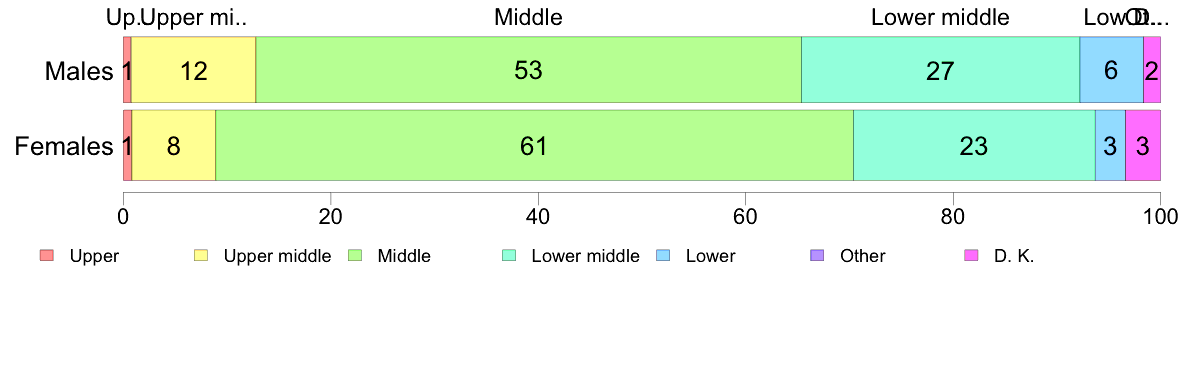The image size is (1188, 368).
Task: Click the Females row label
Action: (x=64, y=146)
